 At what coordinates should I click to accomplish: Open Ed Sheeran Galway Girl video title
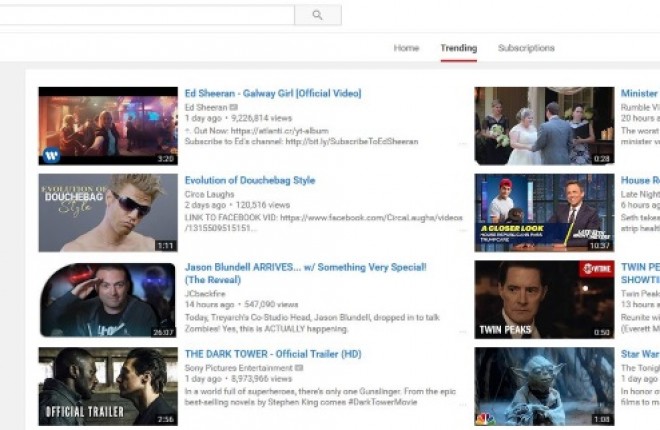coord(273,93)
